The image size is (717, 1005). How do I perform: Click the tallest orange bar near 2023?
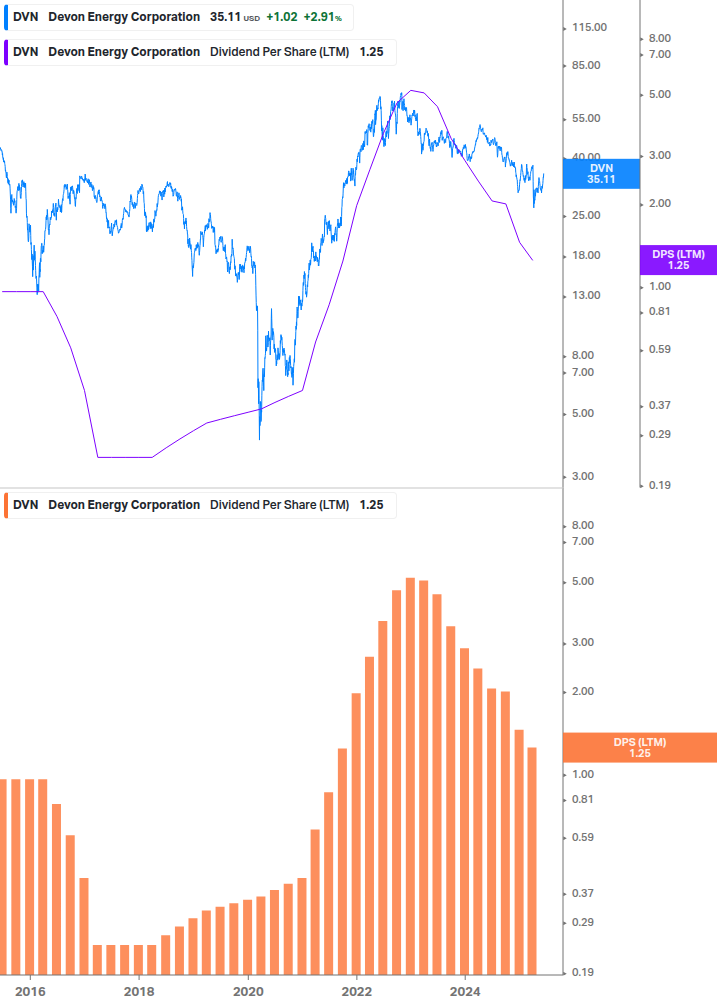tap(410, 776)
